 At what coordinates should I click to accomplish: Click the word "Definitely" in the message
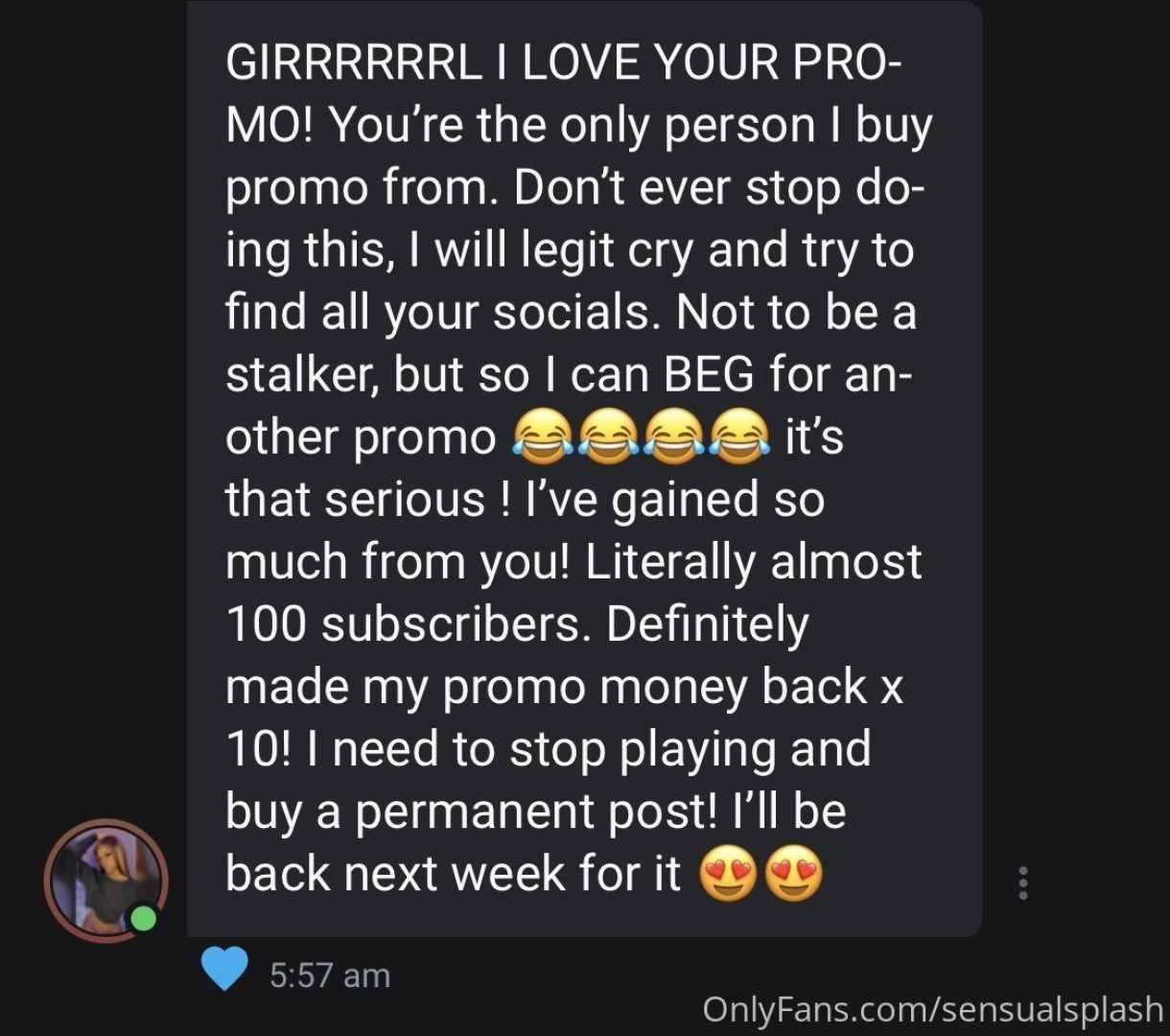pyautogui.click(x=709, y=624)
